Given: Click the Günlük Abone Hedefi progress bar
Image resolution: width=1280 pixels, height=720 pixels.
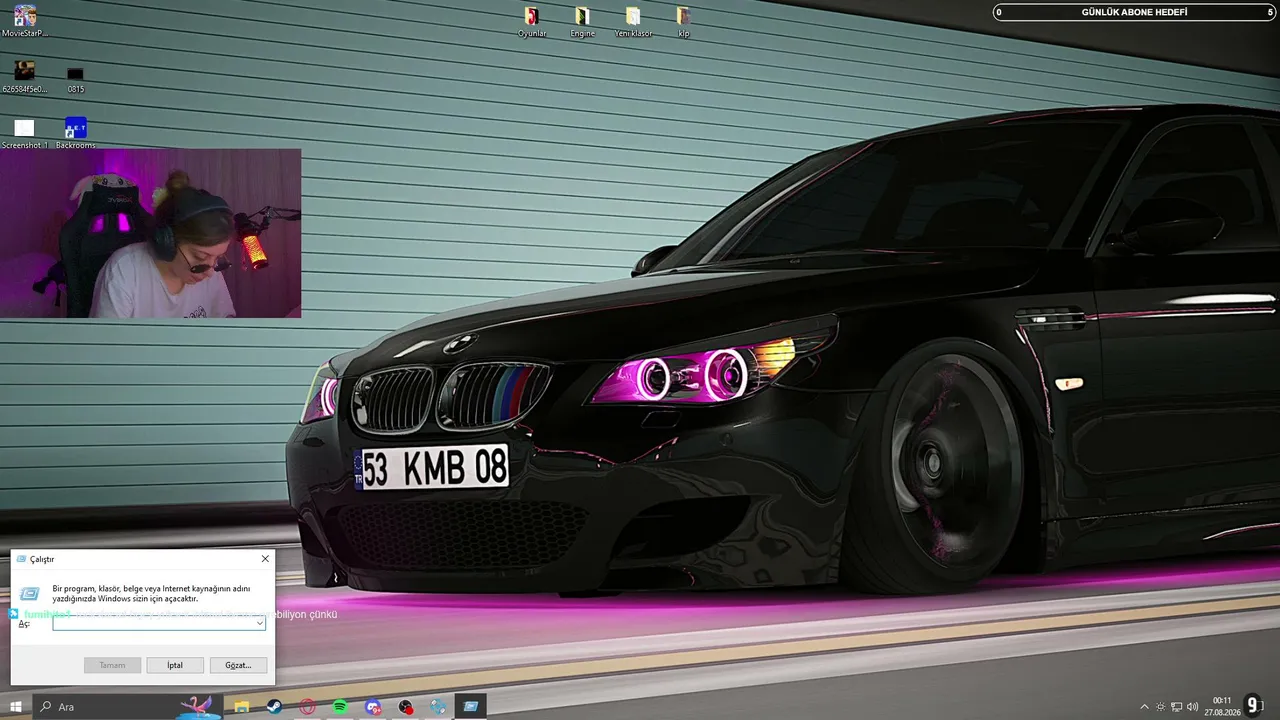Looking at the screenshot, I should point(1135,12).
